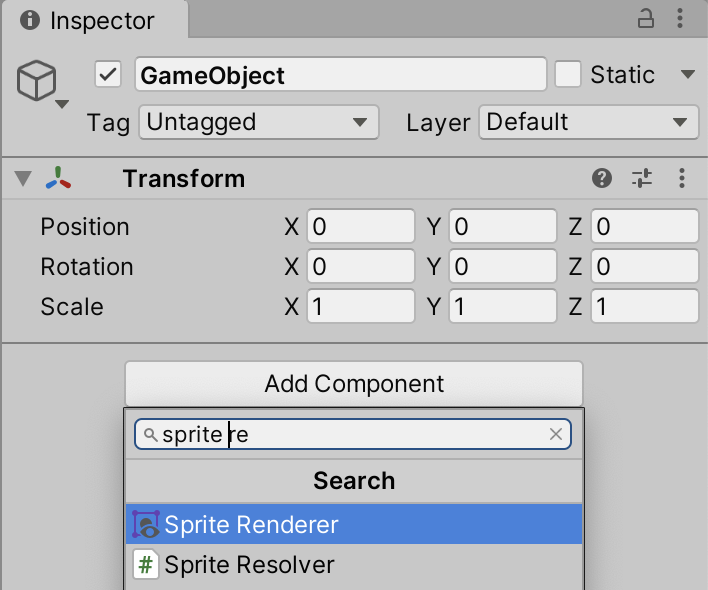The height and width of the screenshot is (590, 708).
Task: Click the Add Component button
Action: [353, 384]
